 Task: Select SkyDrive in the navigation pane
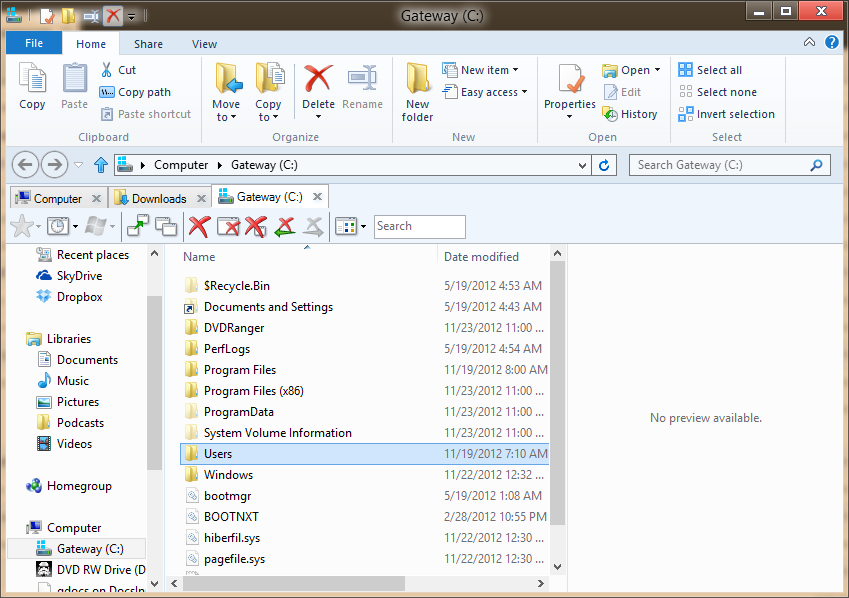69,276
